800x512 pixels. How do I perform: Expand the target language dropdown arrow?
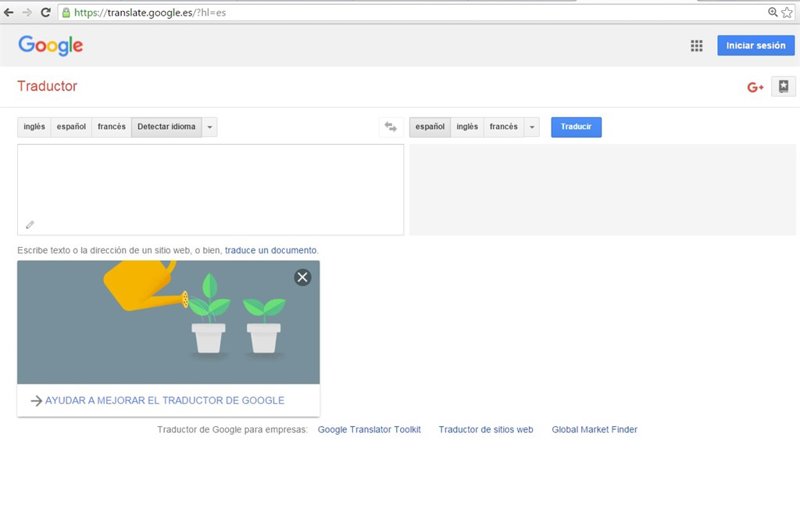click(x=531, y=127)
